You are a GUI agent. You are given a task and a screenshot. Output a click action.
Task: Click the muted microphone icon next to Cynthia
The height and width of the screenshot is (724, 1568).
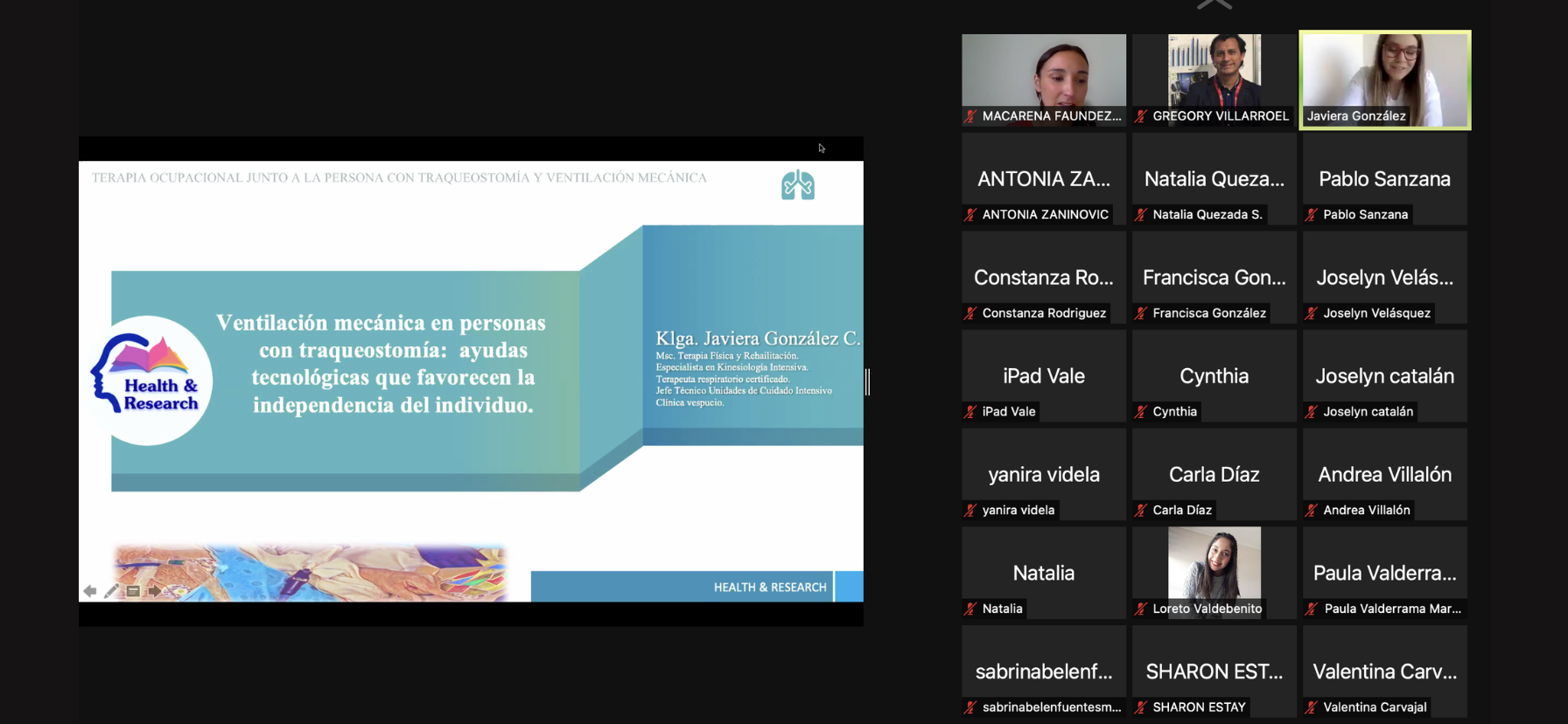click(x=1141, y=411)
